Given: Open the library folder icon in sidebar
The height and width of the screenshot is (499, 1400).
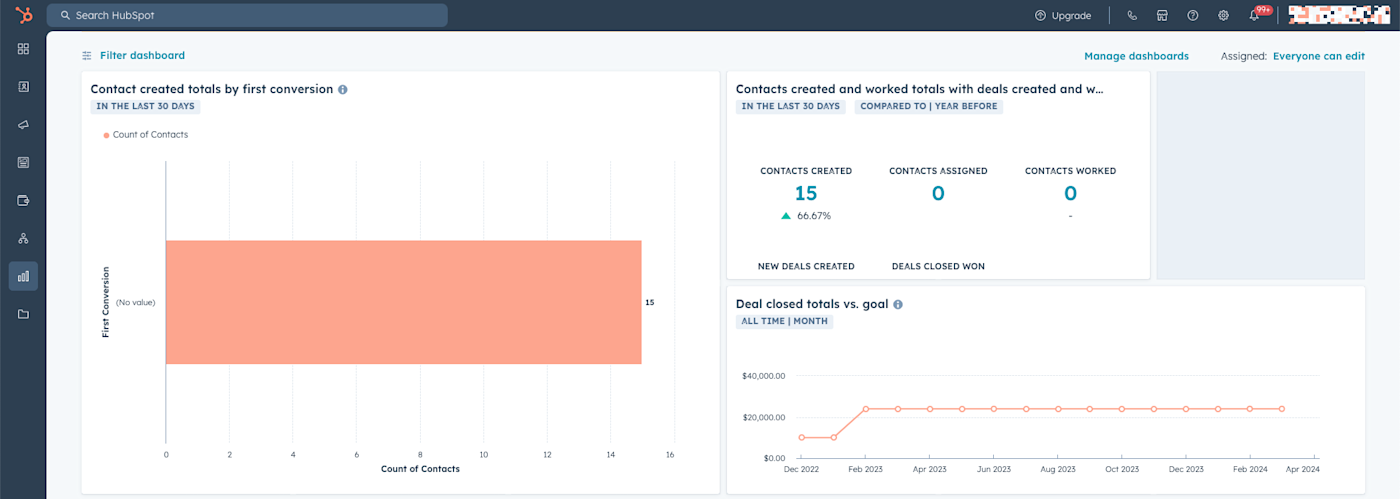Looking at the screenshot, I should [x=23, y=314].
